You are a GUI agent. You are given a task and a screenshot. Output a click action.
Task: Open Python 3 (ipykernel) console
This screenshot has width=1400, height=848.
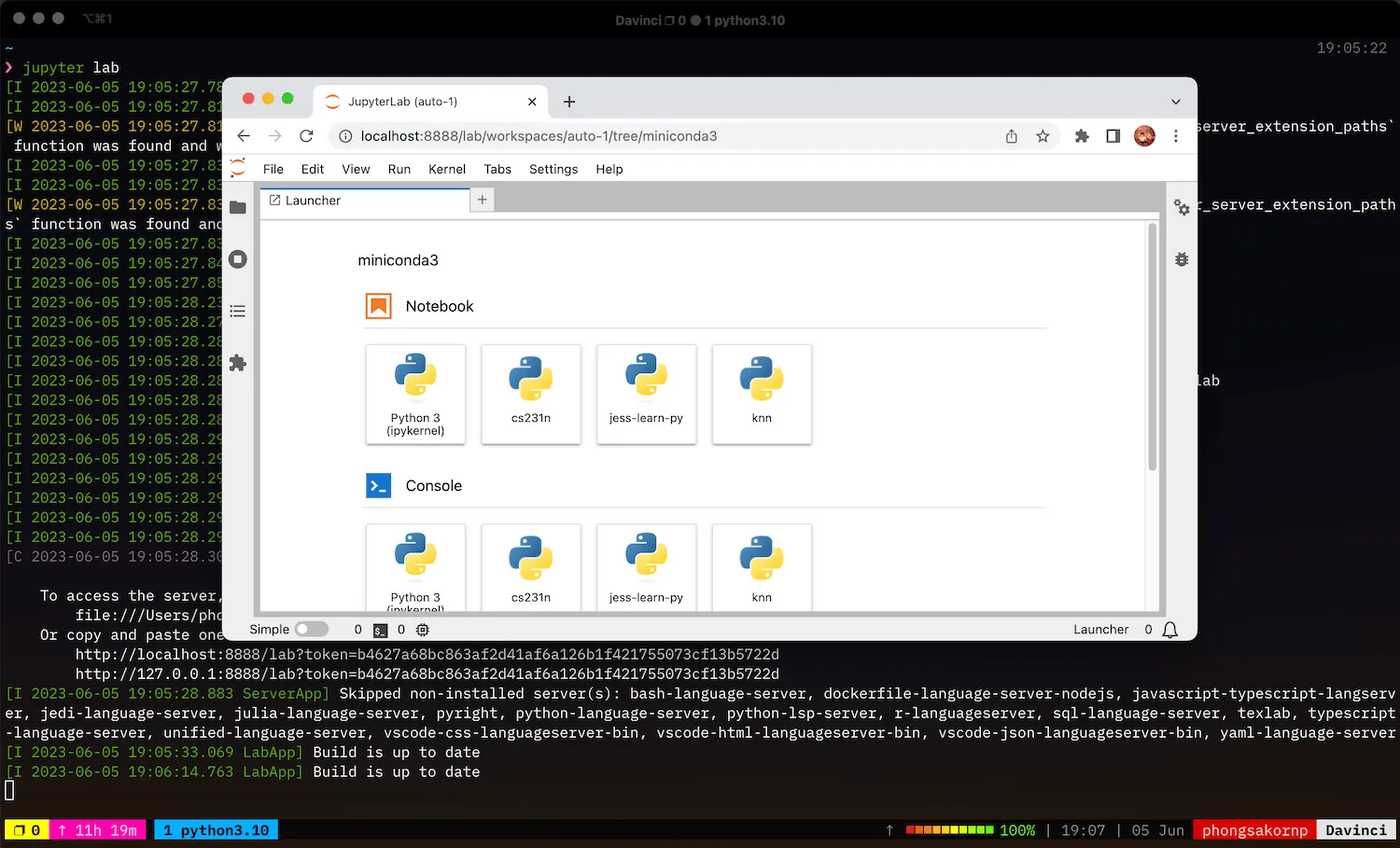pos(415,568)
